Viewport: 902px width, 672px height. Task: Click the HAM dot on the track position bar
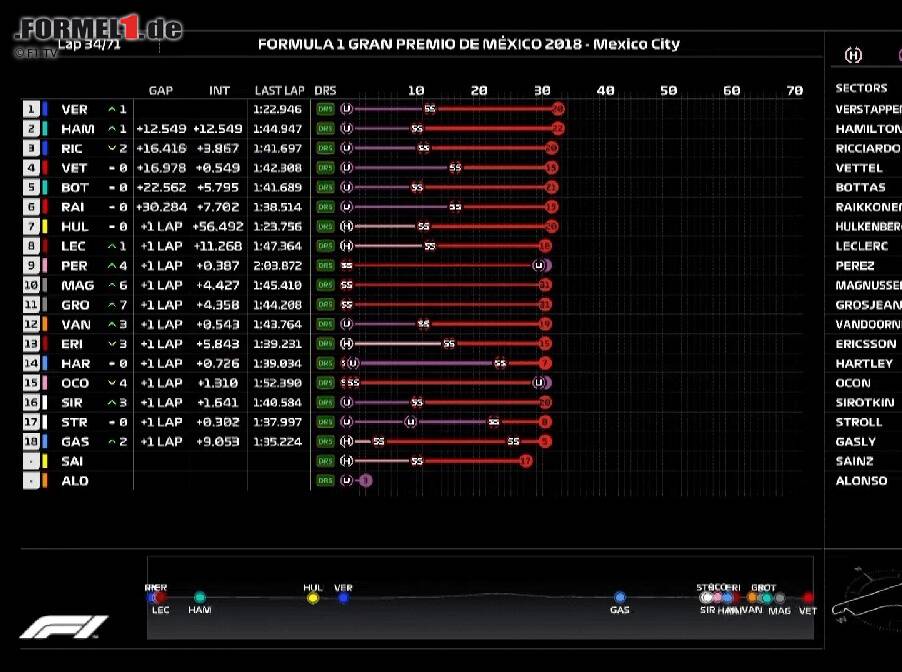200,597
